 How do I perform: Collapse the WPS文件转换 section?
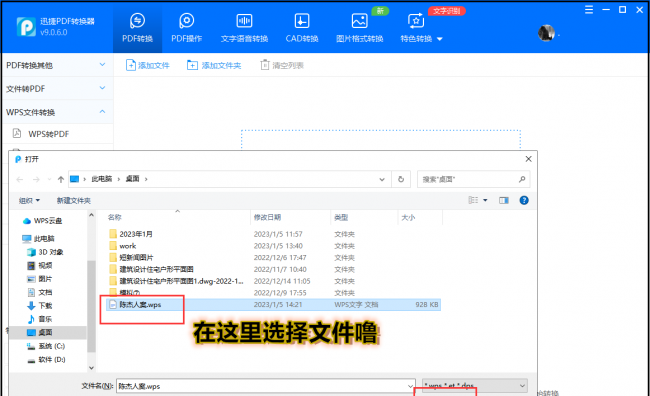[x=56, y=112]
